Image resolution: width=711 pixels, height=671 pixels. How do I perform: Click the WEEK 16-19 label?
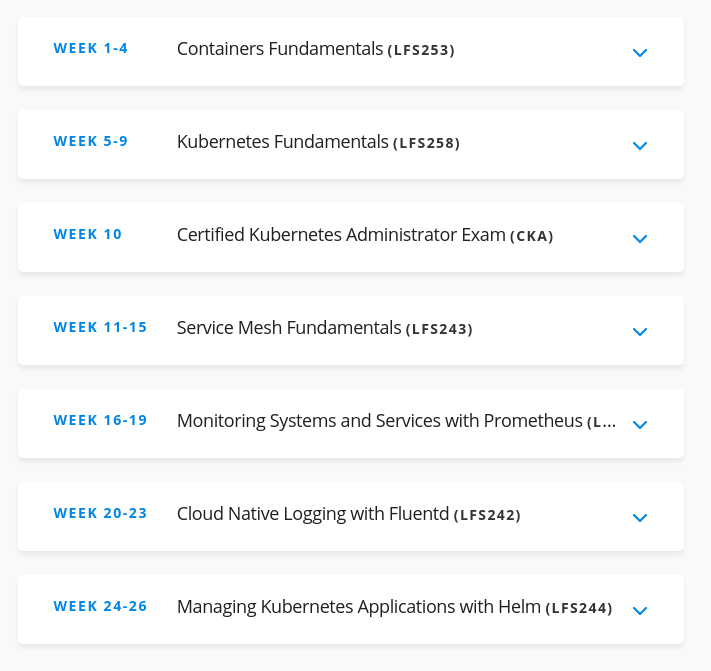100,420
